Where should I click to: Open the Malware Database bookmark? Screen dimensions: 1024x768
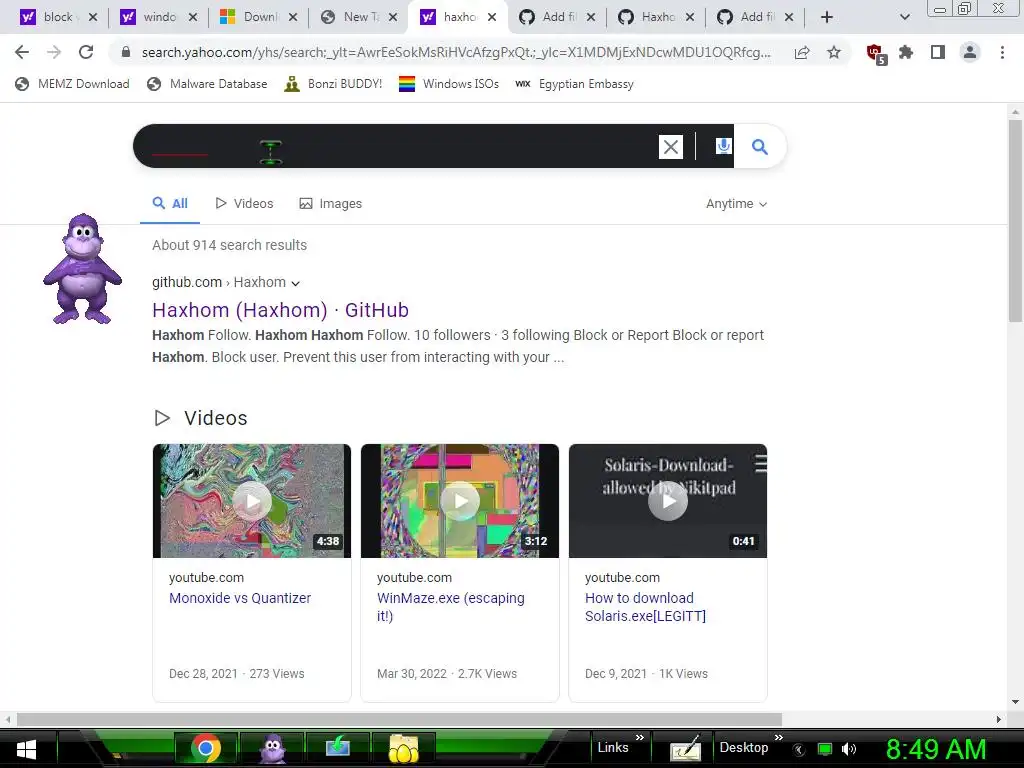207,84
